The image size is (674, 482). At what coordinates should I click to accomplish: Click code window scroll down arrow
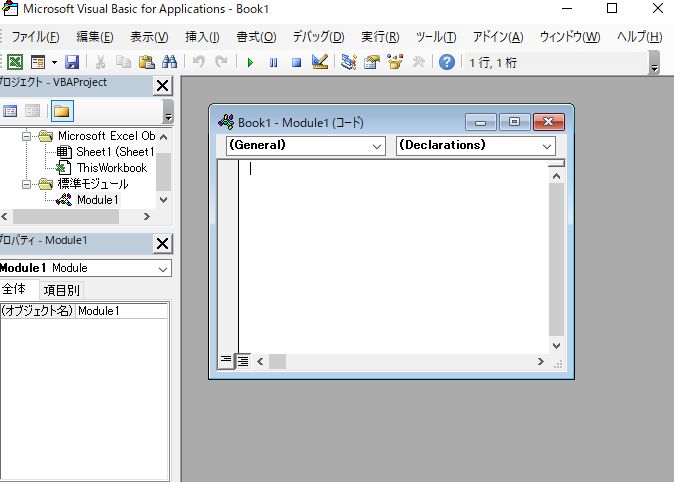[556, 346]
